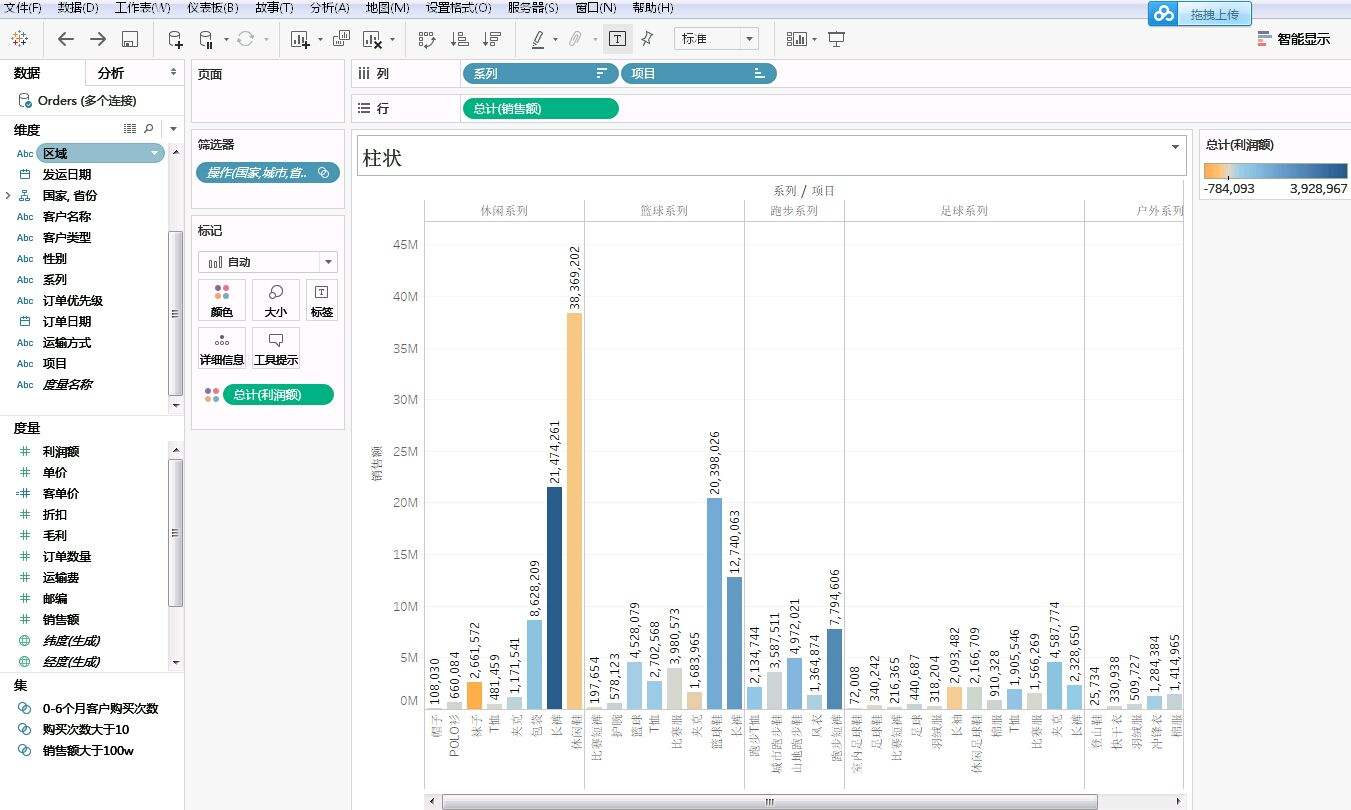
Task: Click the add new data source icon
Action: [175, 39]
